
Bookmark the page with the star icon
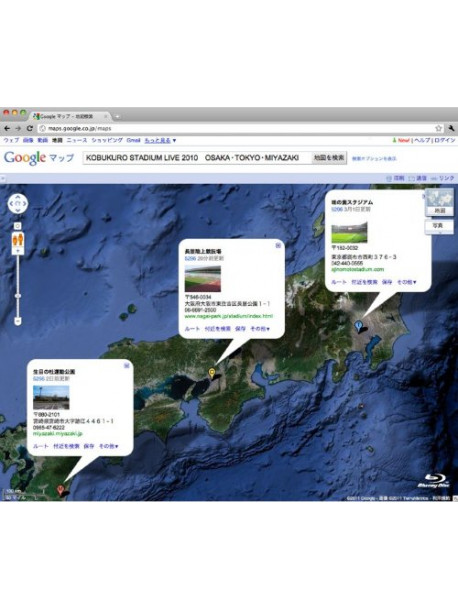439,128
